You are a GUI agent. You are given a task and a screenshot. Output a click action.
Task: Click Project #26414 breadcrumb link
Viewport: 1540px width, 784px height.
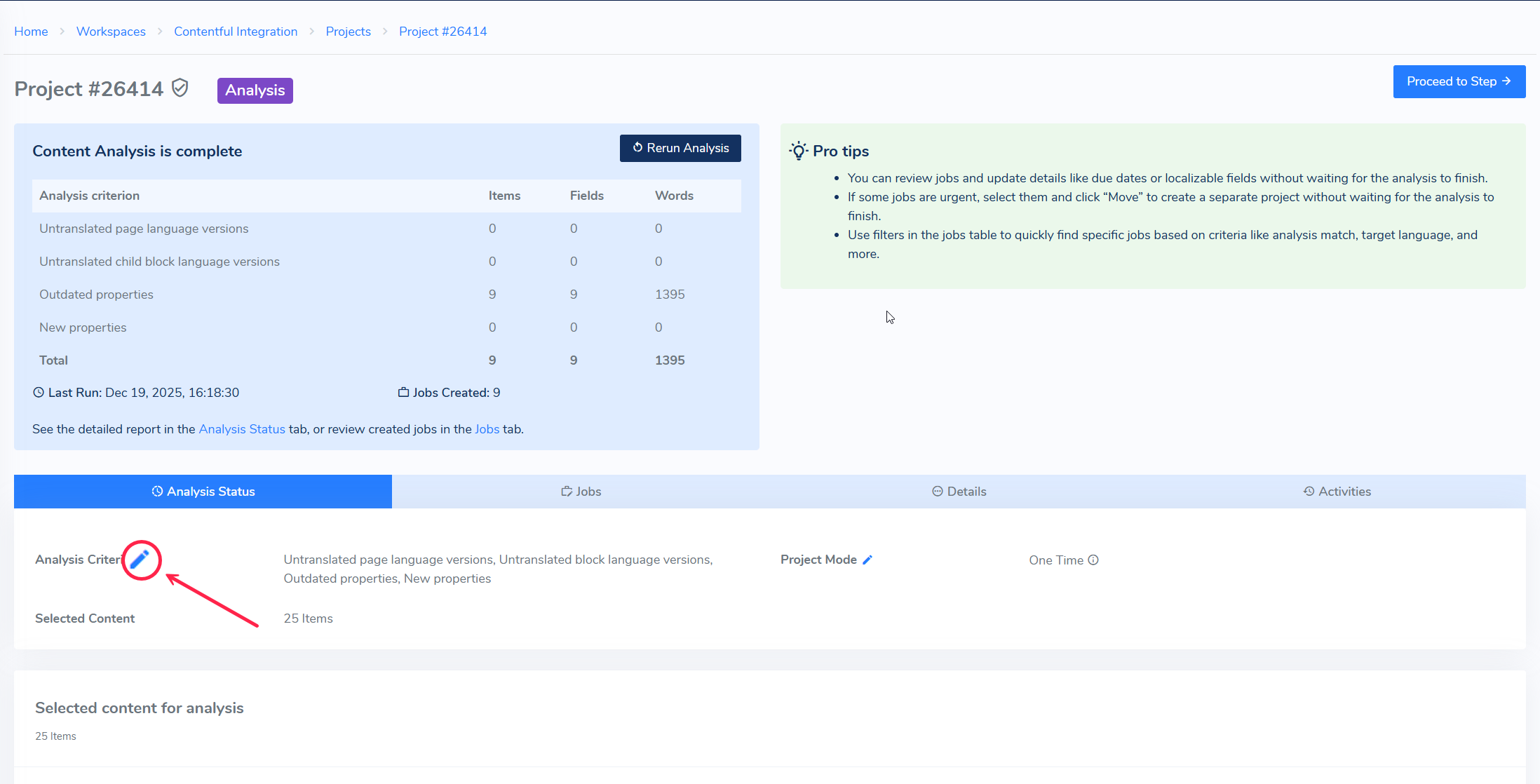coord(443,32)
